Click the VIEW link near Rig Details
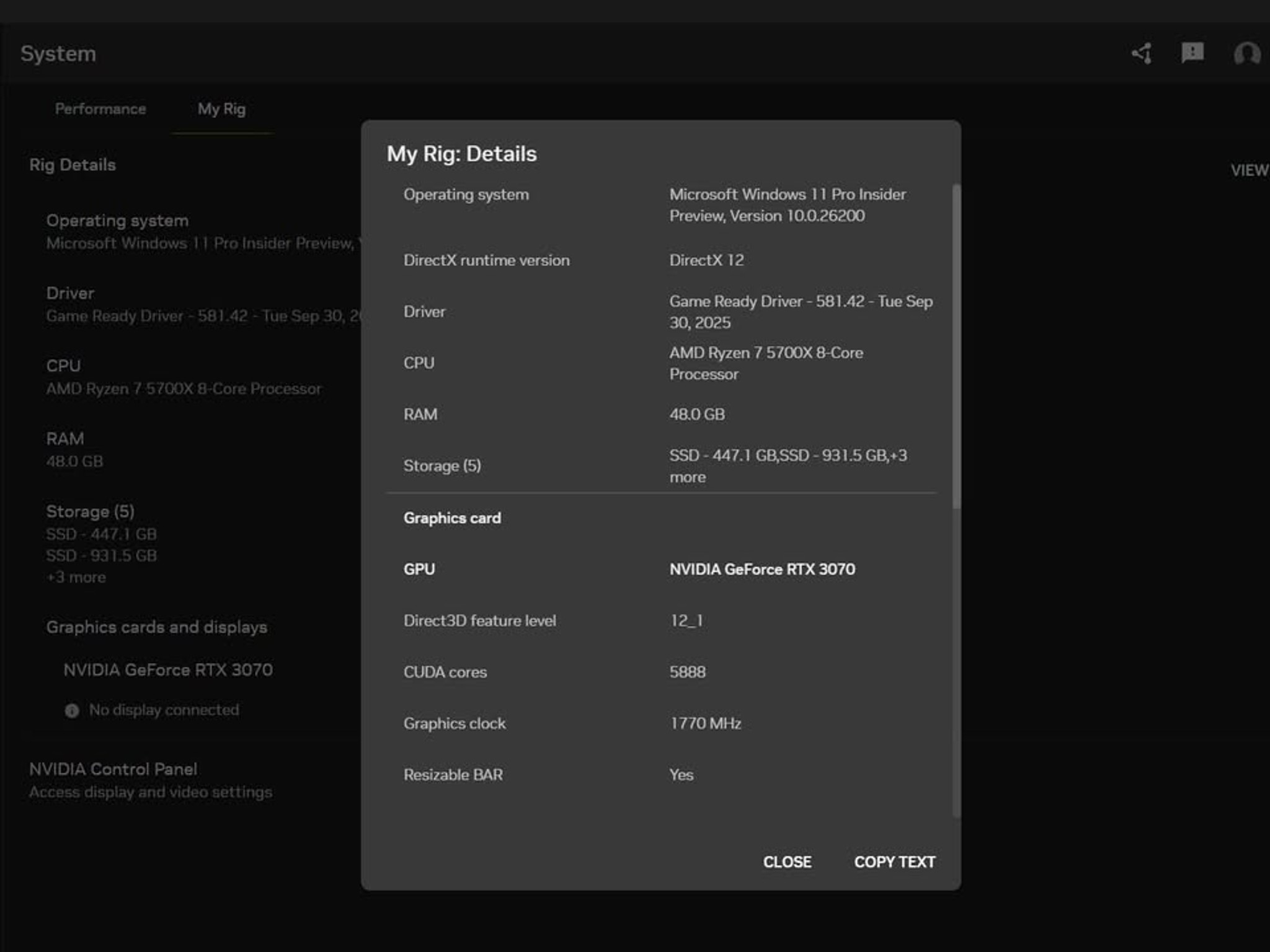 pyautogui.click(x=1249, y=170)
